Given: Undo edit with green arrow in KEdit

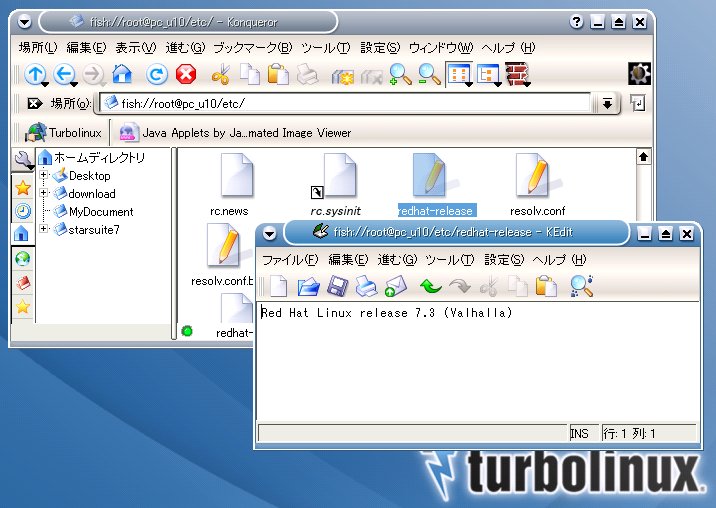Looking at the screenshot, I should pyautogui.click(x=430, y=286).
